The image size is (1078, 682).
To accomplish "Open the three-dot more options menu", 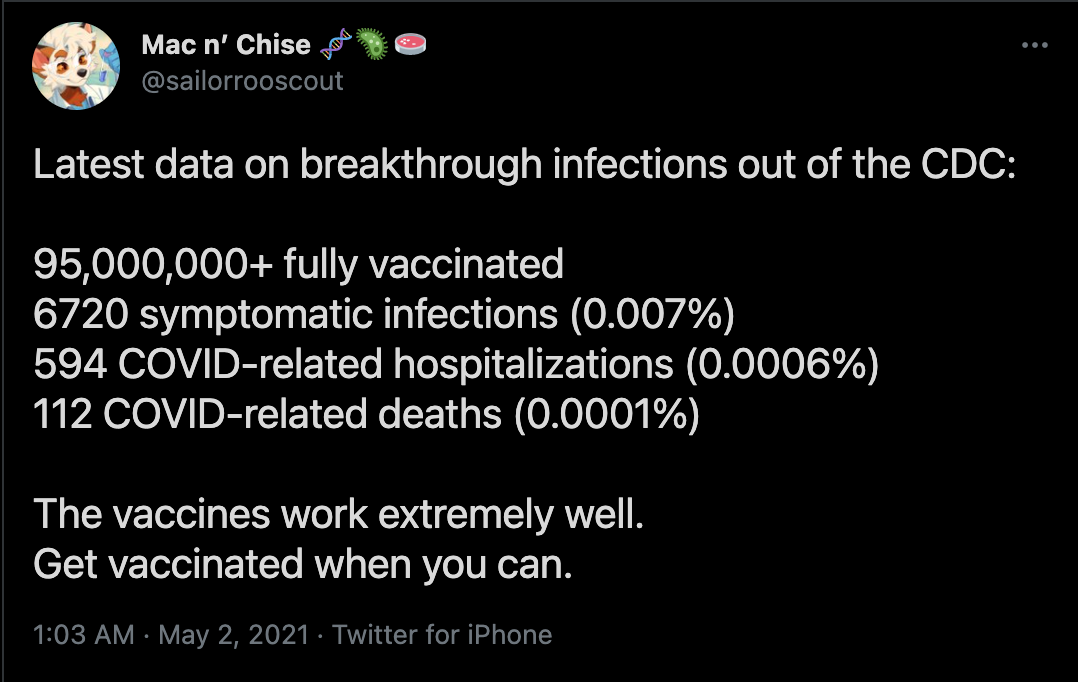I will coord(1035,45).
